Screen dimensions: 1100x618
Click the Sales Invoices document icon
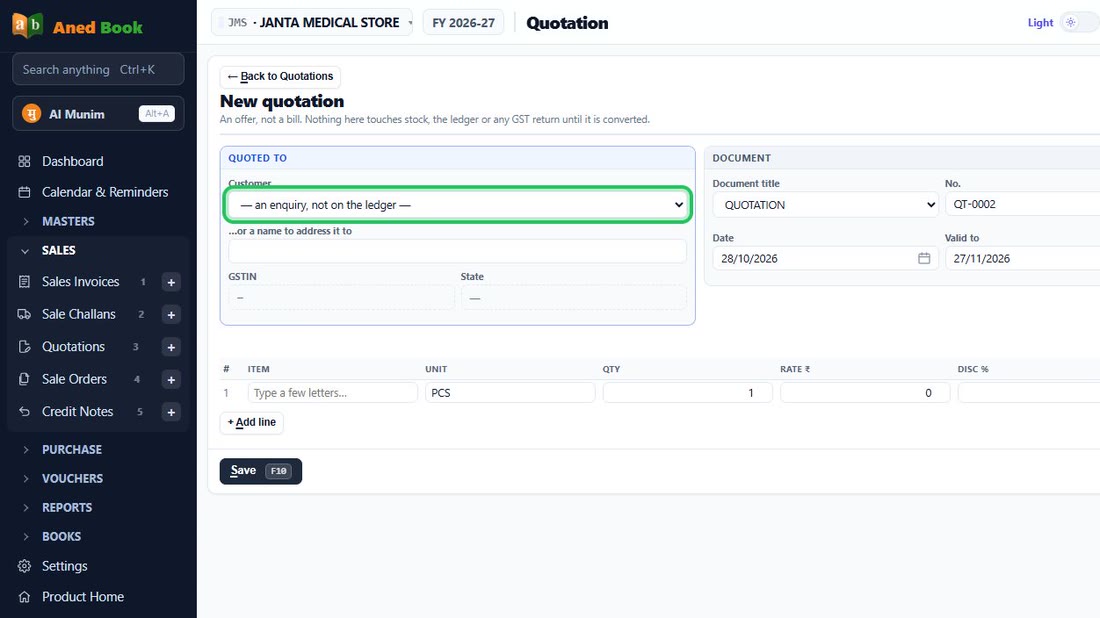pyautogui.click(x=25, y=282)
